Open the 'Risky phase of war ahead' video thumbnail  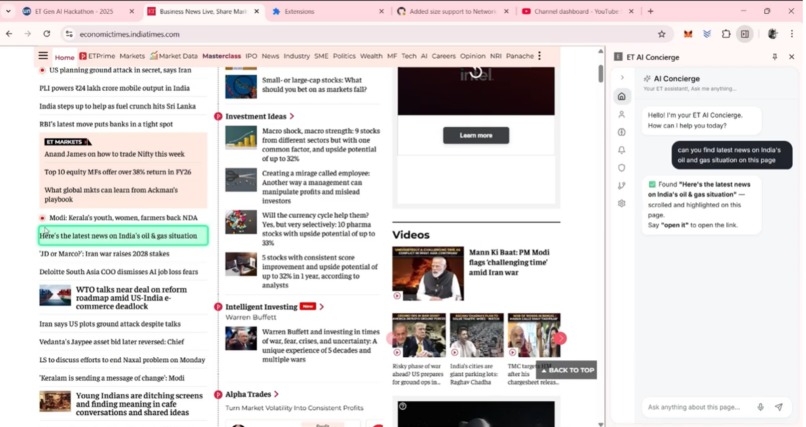click(419, 335)
